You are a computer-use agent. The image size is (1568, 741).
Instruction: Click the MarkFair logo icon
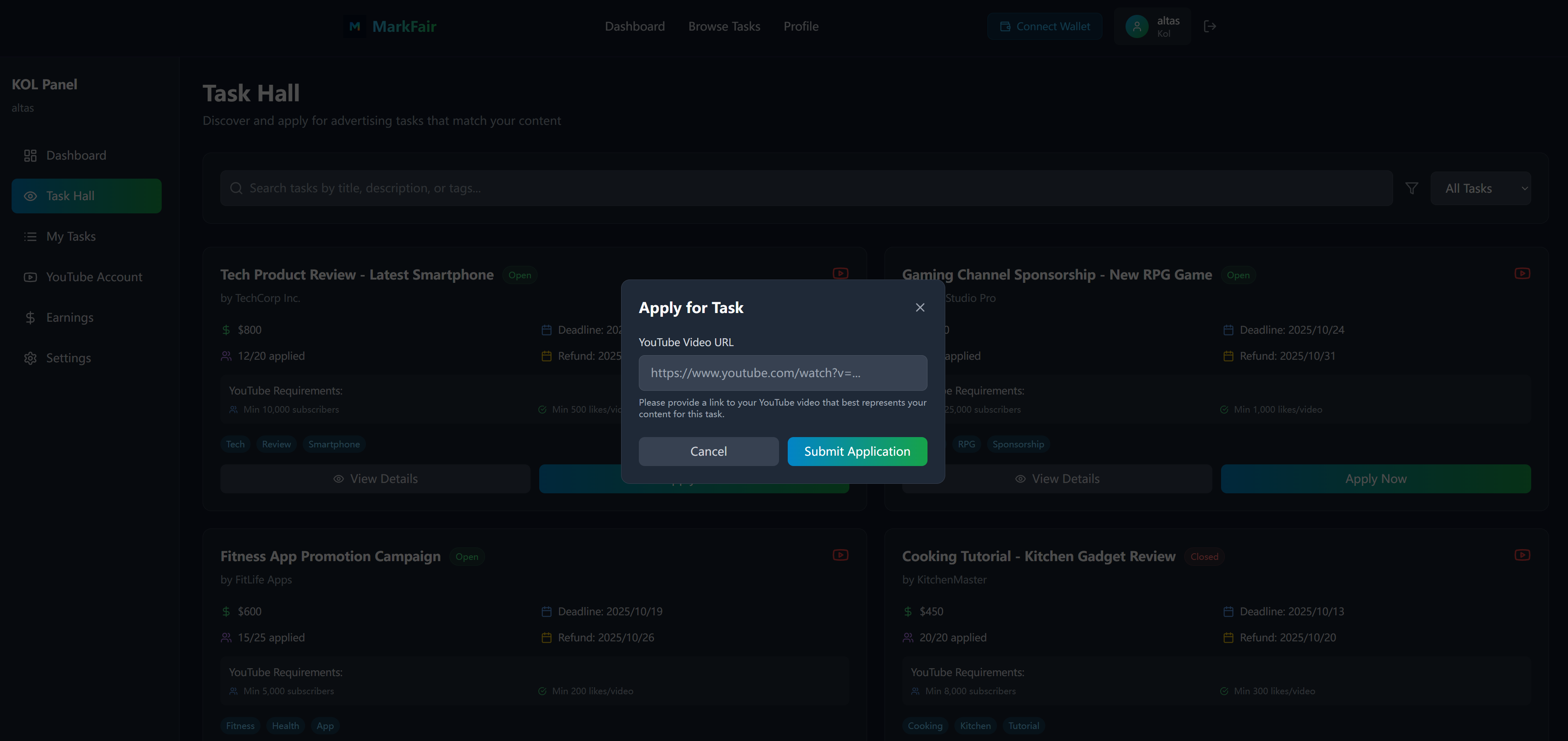pyautogui.click(x=355, y=26)
